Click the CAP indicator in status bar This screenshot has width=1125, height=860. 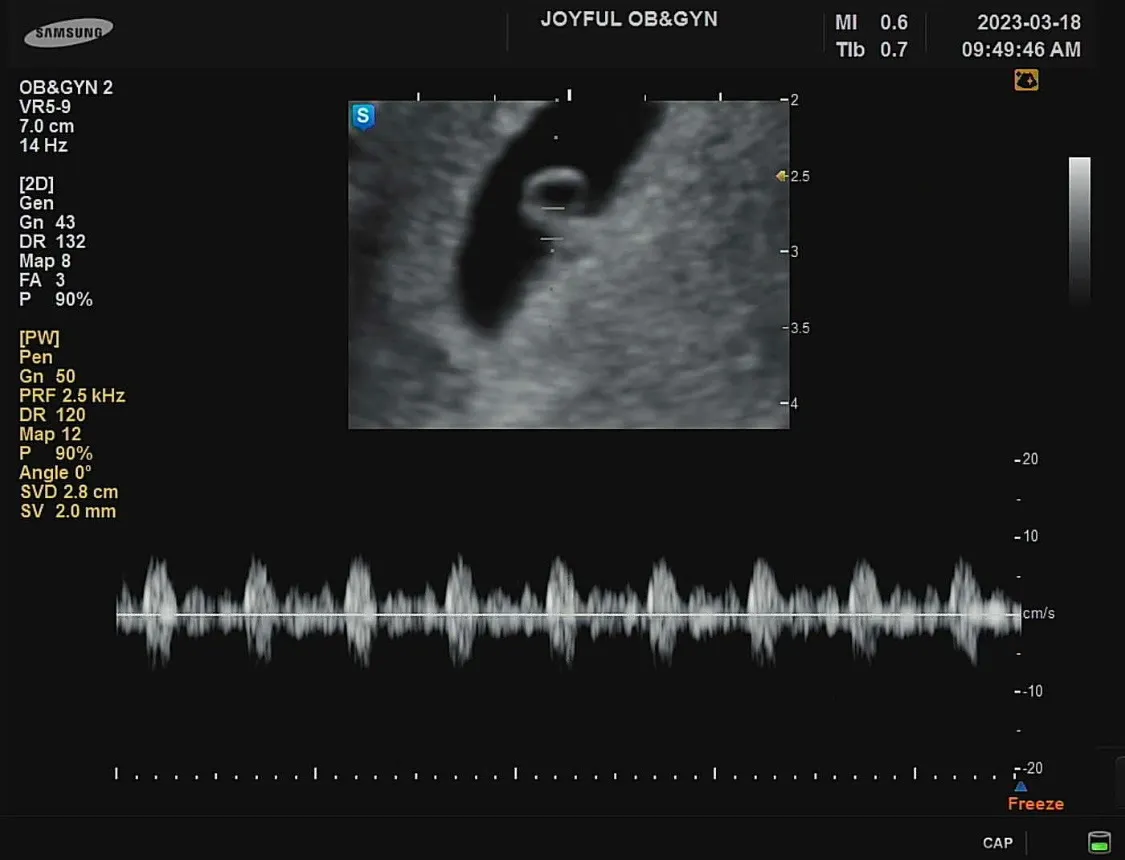pyautogui.click(x=997, y=843)
